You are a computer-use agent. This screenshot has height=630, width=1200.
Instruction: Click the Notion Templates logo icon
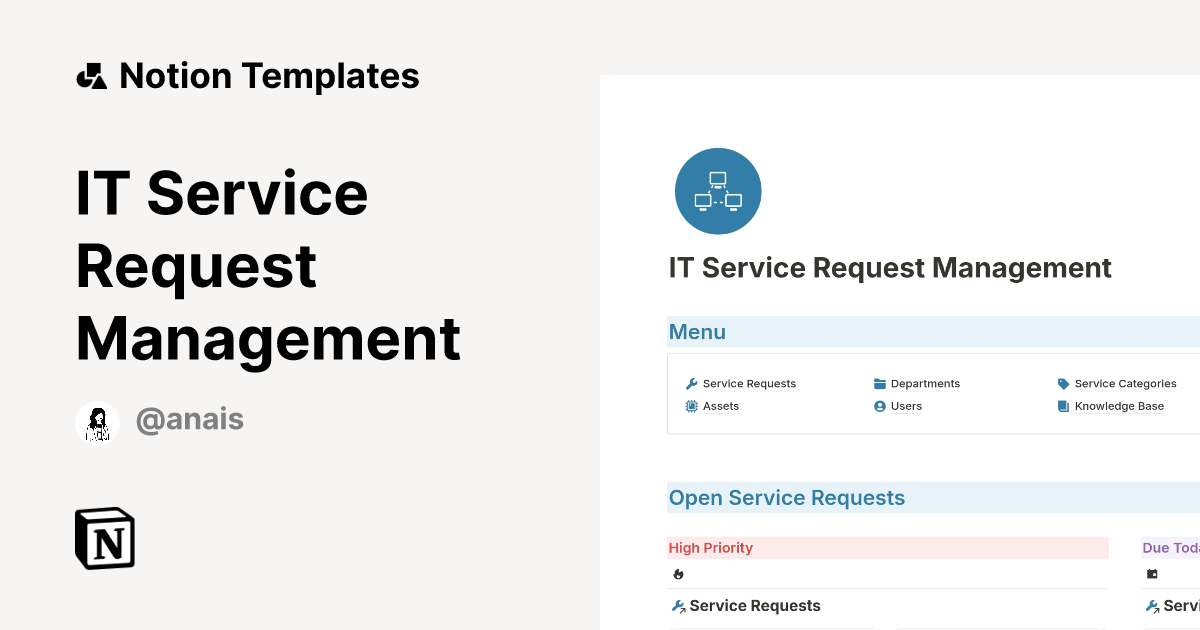tap(91, 74)
